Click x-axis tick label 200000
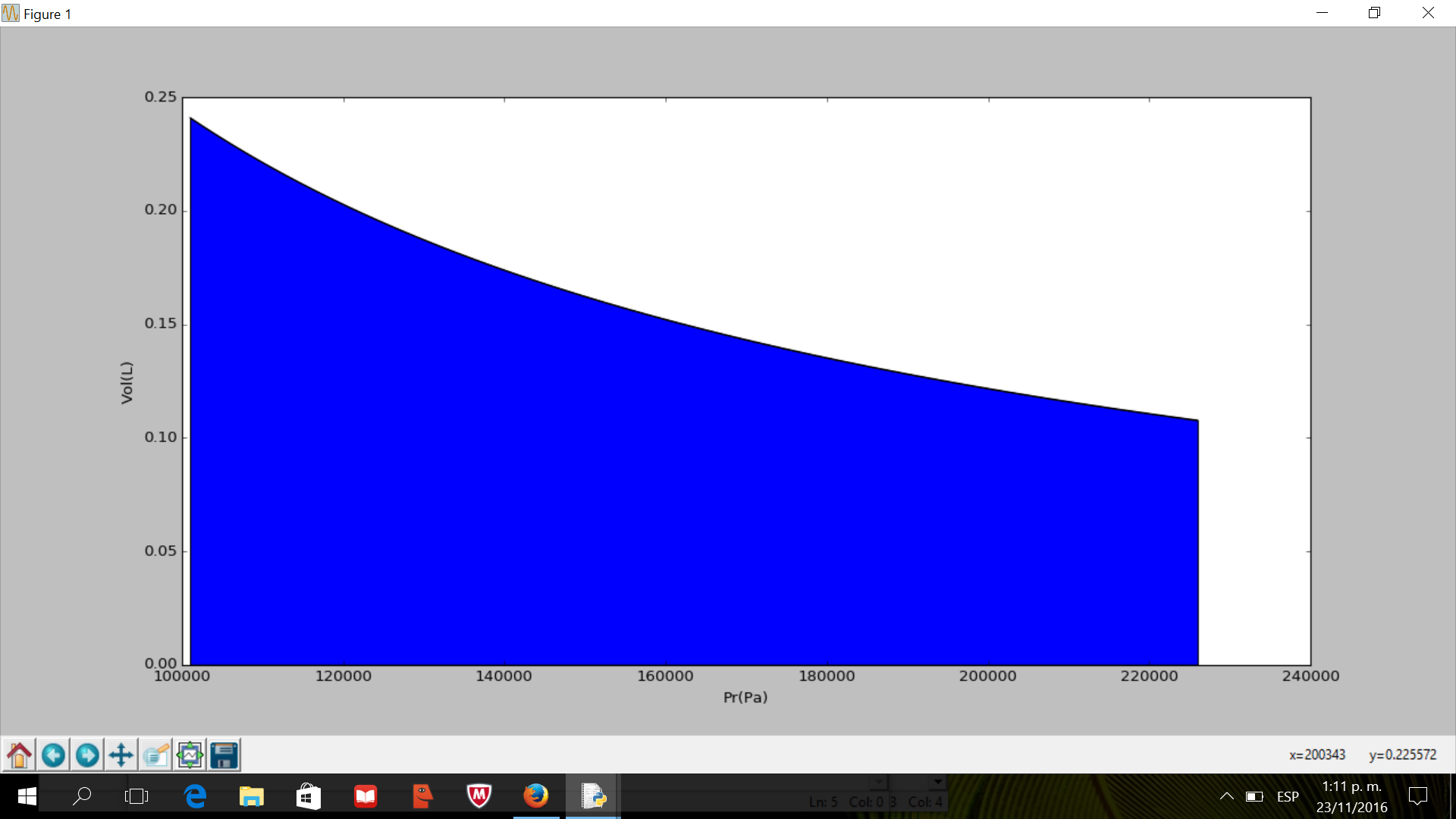Viewport: 1456px width, 819px height. click(x=987, y=676)
